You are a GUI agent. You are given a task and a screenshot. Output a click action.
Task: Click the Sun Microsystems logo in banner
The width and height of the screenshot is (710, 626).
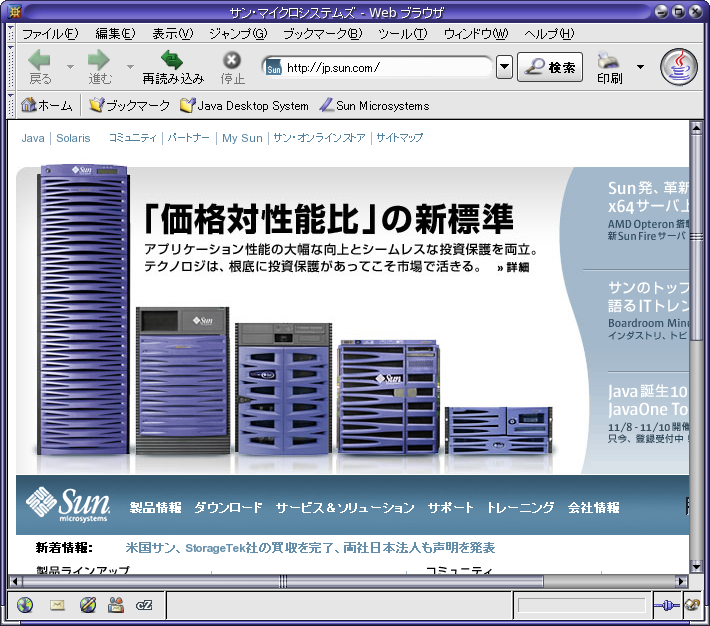click(68, 504)
